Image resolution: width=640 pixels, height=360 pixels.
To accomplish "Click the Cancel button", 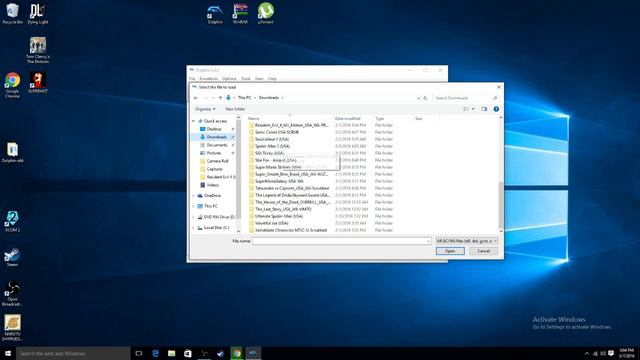I will pyautogui.click(x=483, y=251).
